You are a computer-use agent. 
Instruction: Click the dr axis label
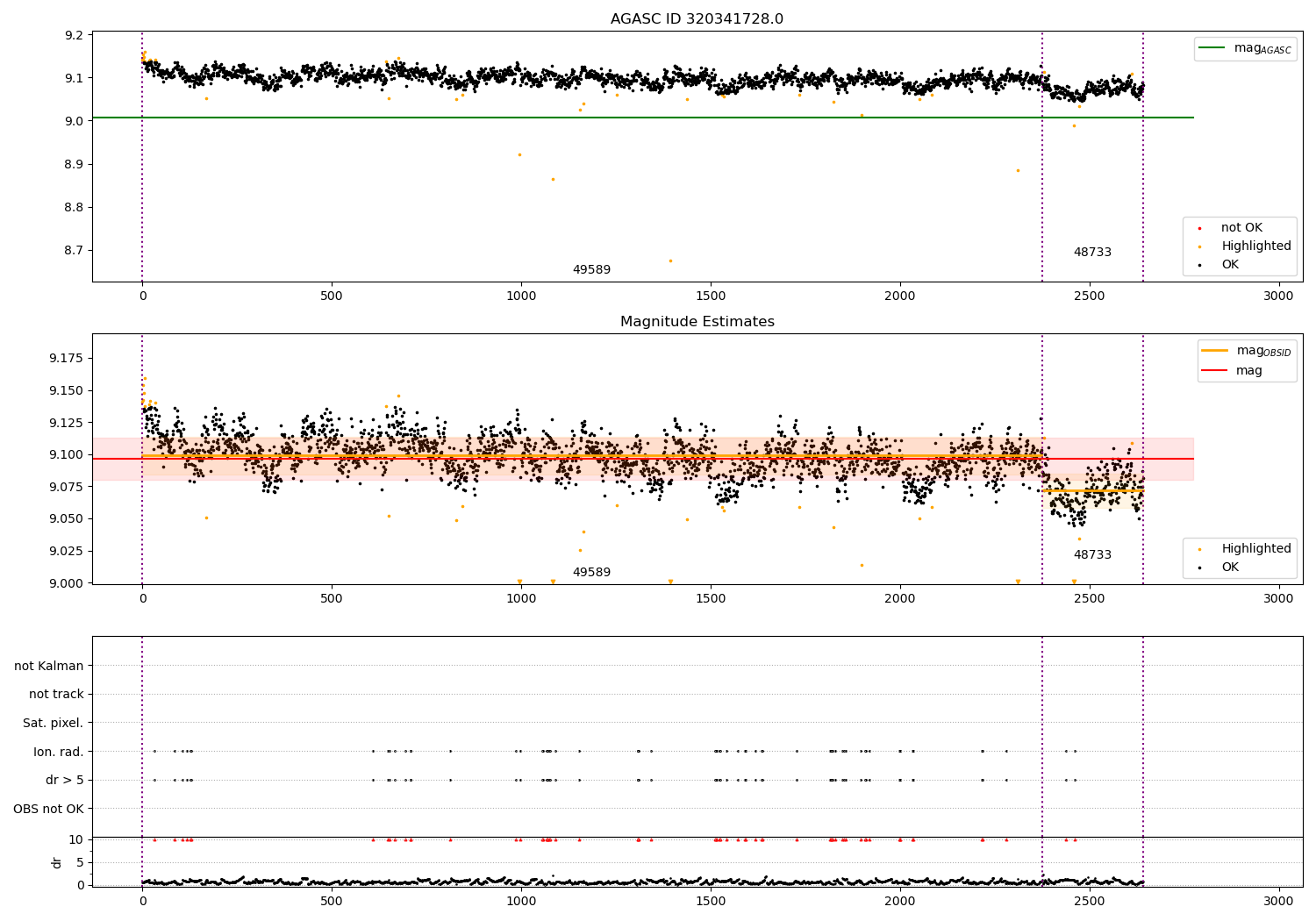click(x=57, y=862)
